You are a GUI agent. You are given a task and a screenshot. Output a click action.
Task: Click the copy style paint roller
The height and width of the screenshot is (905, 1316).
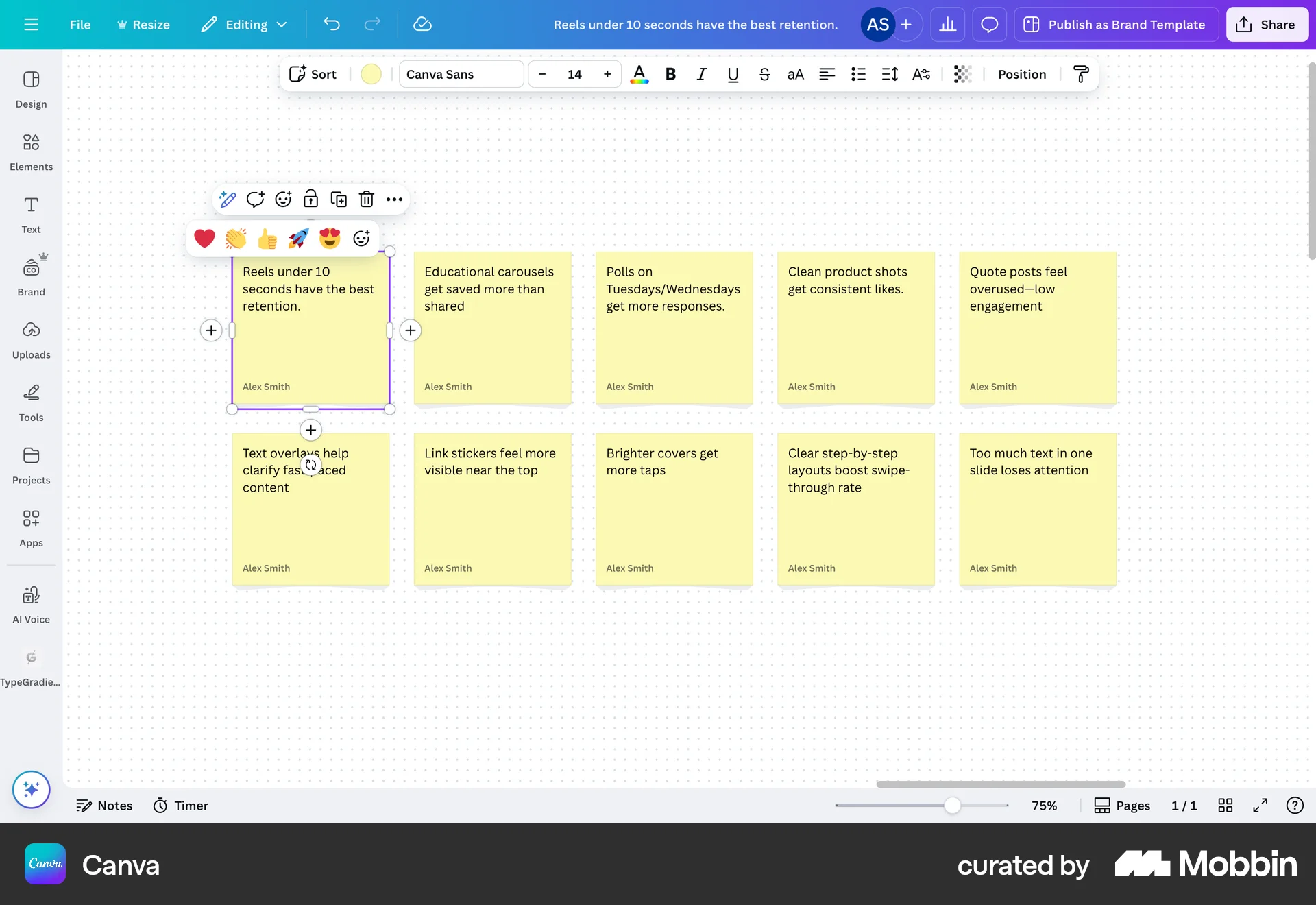click(1081, 74)
